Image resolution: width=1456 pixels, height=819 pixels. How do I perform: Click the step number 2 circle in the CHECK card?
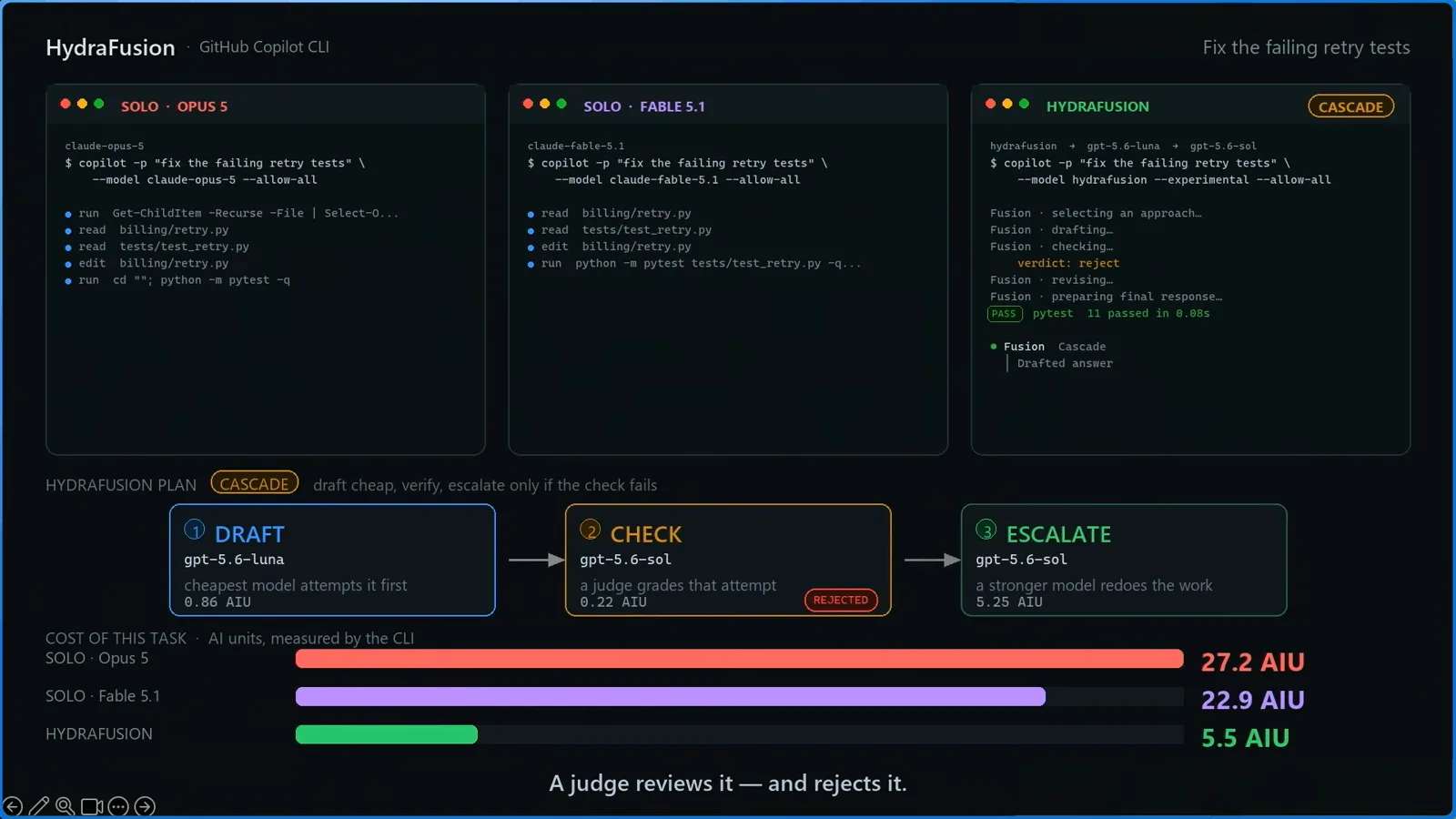click(591, 530)
